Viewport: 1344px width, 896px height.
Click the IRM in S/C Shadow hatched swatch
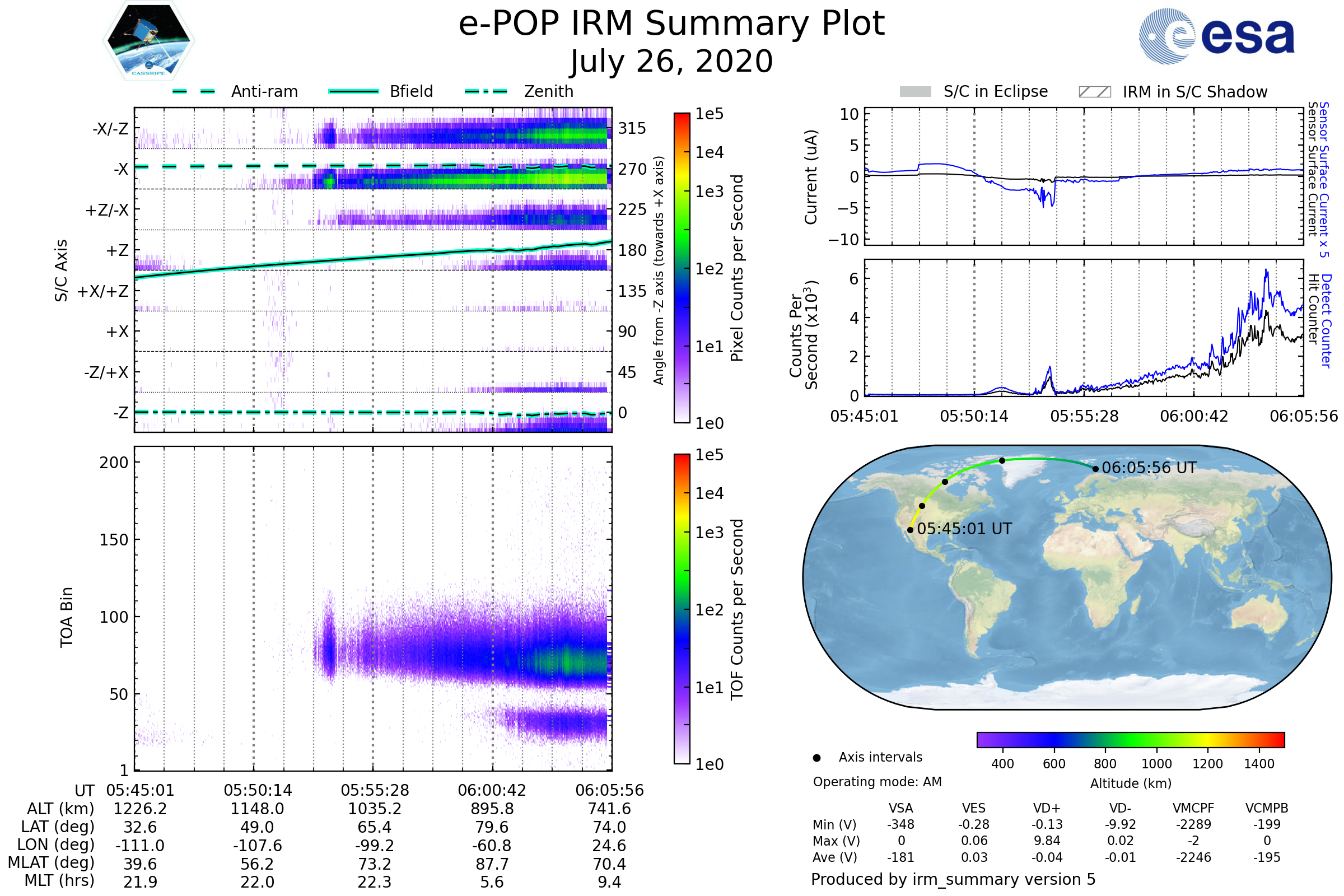tap(1094, 92)
